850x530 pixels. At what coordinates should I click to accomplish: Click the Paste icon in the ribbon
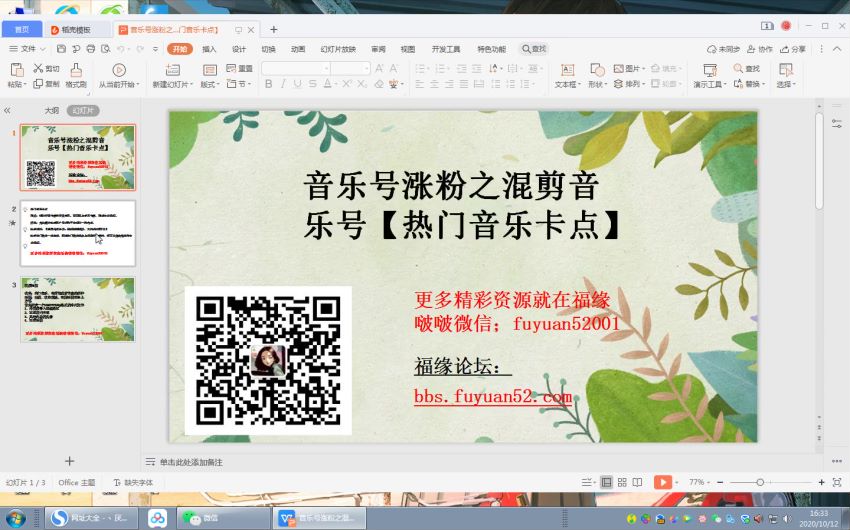tap(17, 70)
